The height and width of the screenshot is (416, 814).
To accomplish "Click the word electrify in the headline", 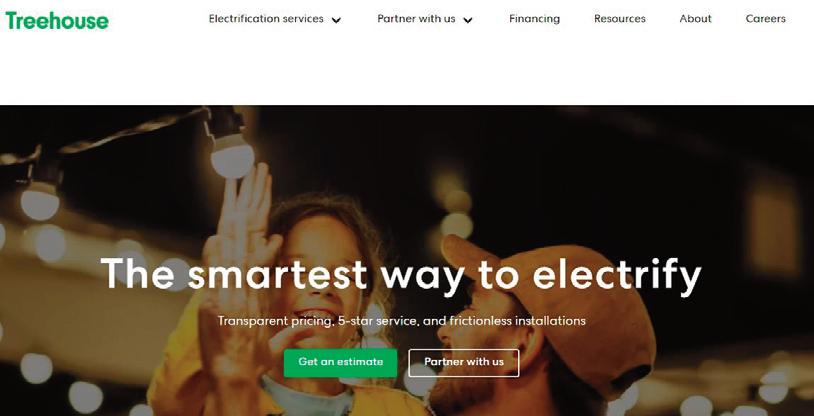I will (617, 274).
